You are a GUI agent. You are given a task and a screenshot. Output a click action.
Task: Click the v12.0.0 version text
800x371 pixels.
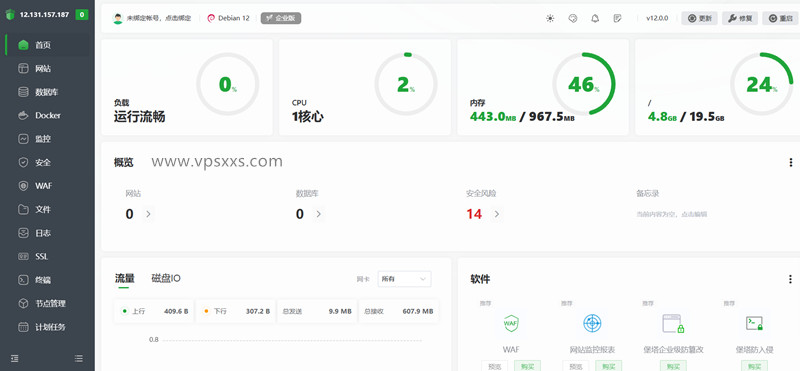[x=657, y=18]
